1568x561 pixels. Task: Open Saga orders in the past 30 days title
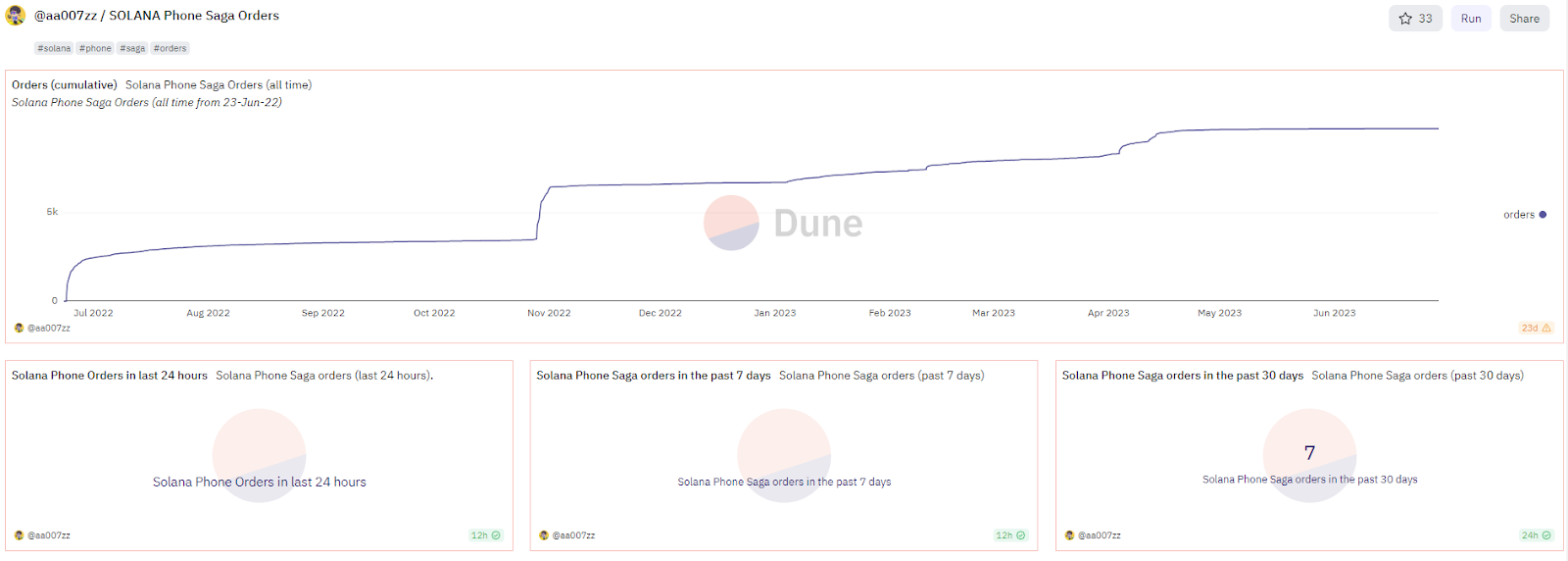[1183, 376]
